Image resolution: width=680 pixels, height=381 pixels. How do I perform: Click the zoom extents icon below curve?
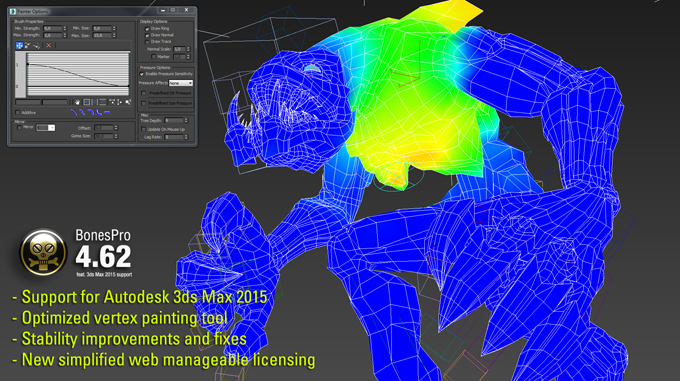pyautogui.click(x=87, y=102)
